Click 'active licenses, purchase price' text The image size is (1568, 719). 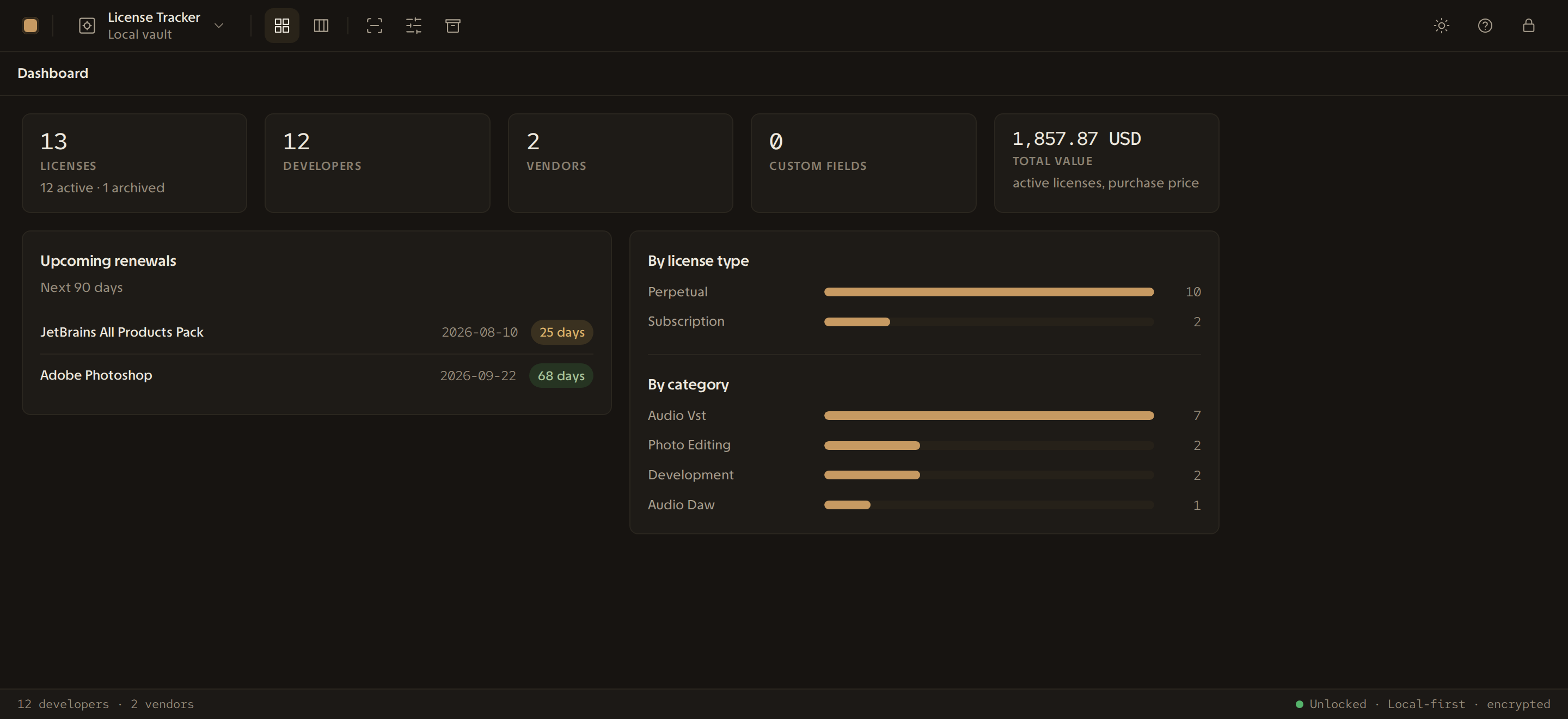coord(1105,182)
